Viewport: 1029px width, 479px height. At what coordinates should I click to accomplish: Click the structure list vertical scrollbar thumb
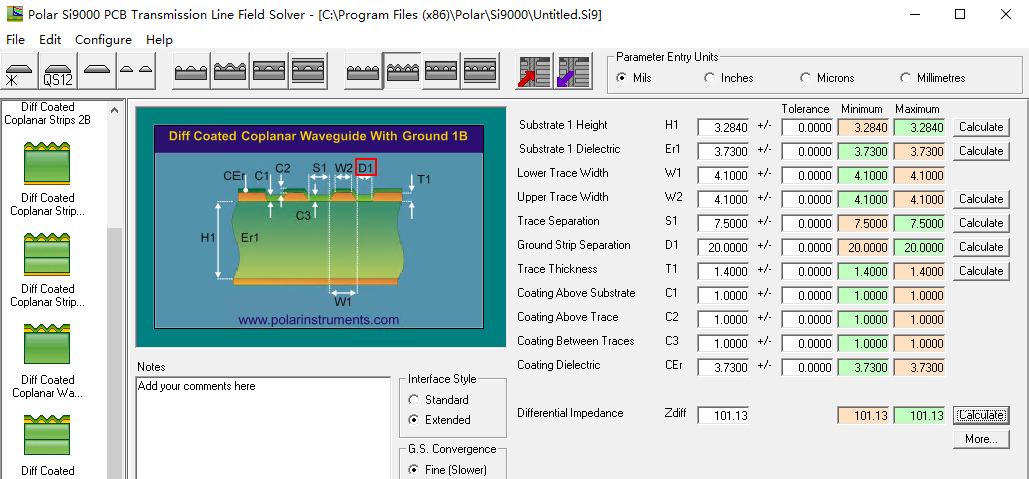tap(114, 354)
